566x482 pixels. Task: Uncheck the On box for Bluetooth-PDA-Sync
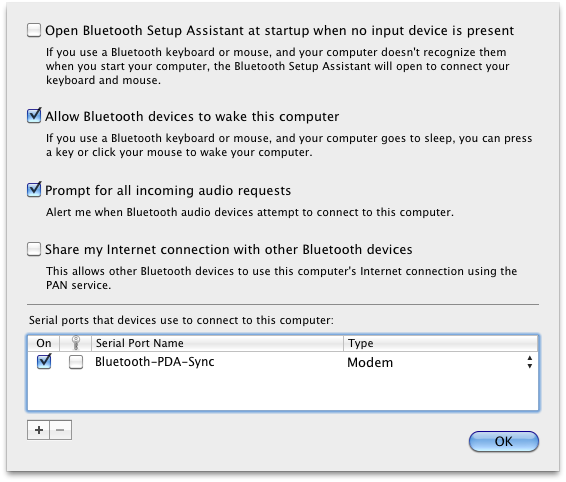(x=44, y=361)
